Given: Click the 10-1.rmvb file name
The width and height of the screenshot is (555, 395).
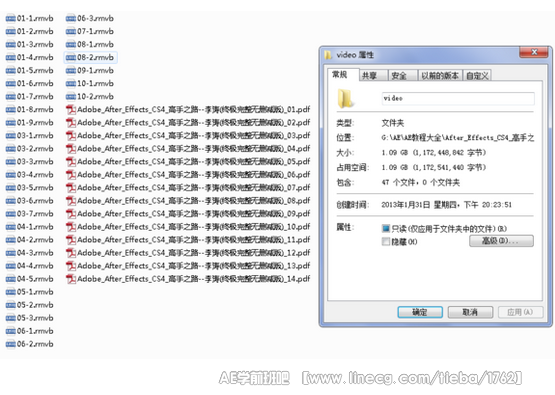Looking at the screenshot, I should pos(96,84).
